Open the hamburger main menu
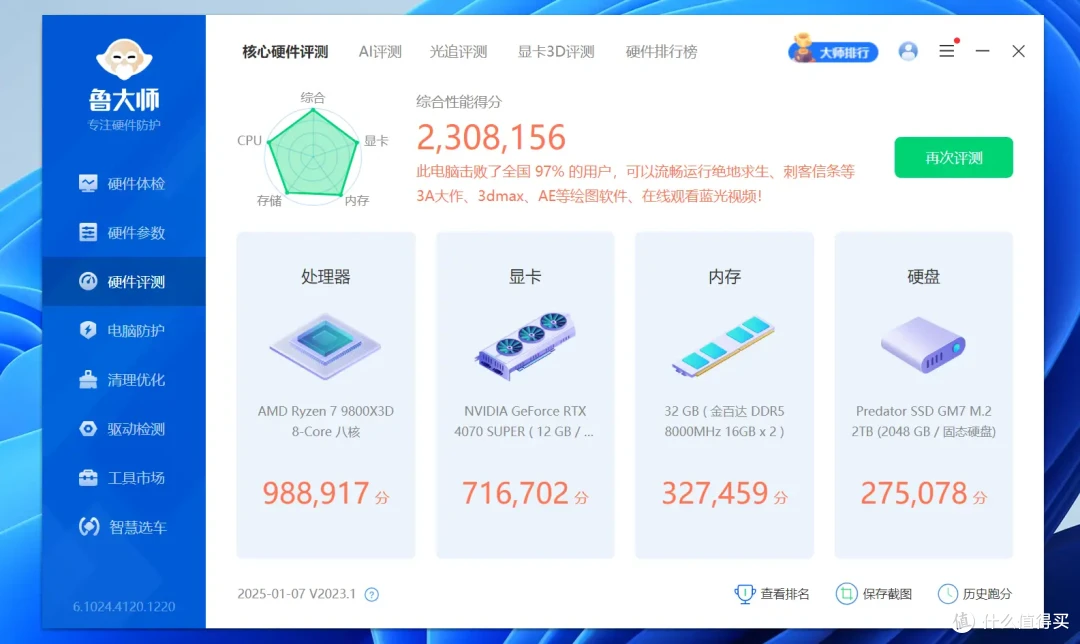1080x644 pixels. 947,51
